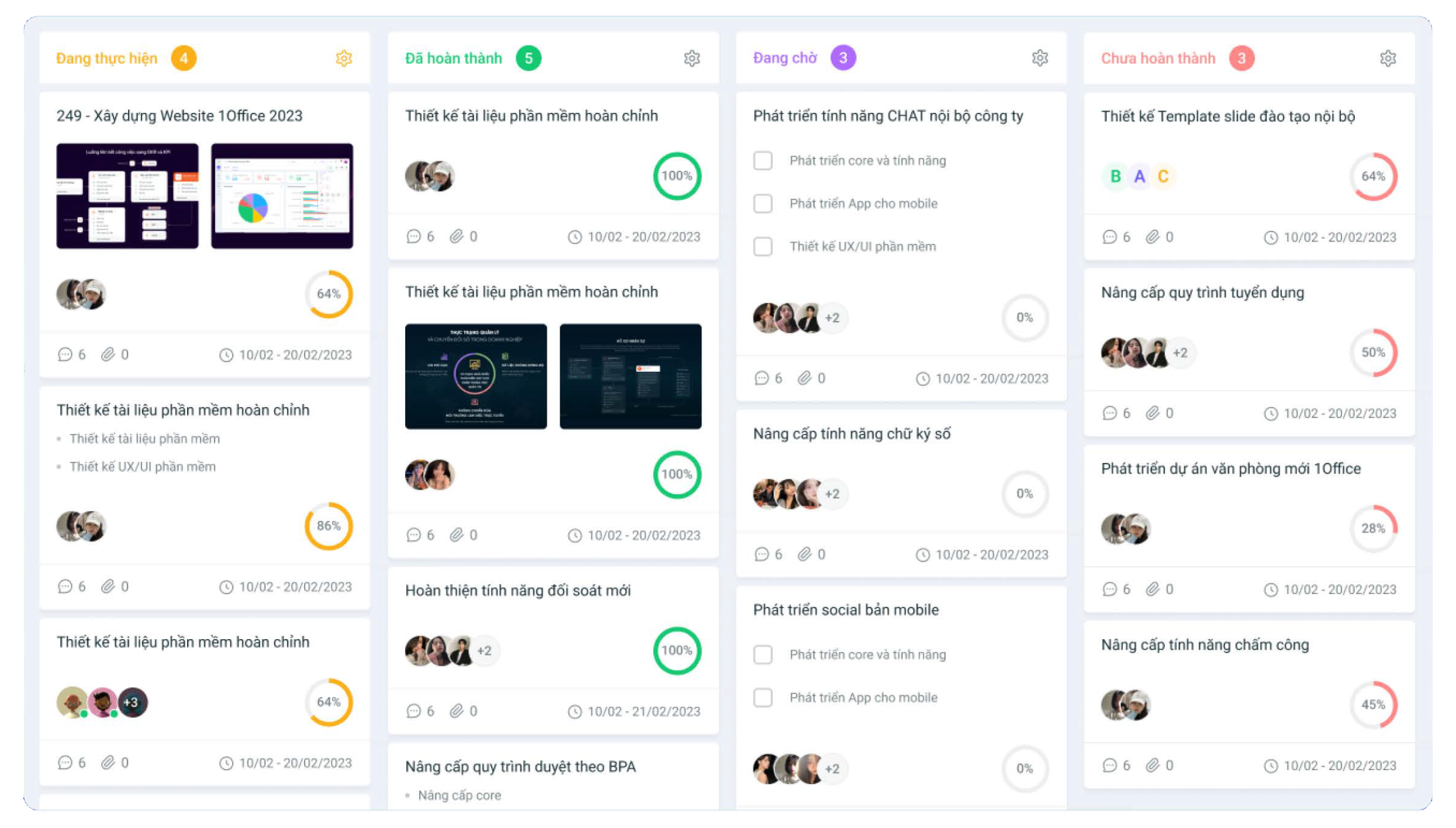Check Phát triển core và tính năng in social mobile card
This screenshot has height=828, width=1456.
[x=762, y=655]
